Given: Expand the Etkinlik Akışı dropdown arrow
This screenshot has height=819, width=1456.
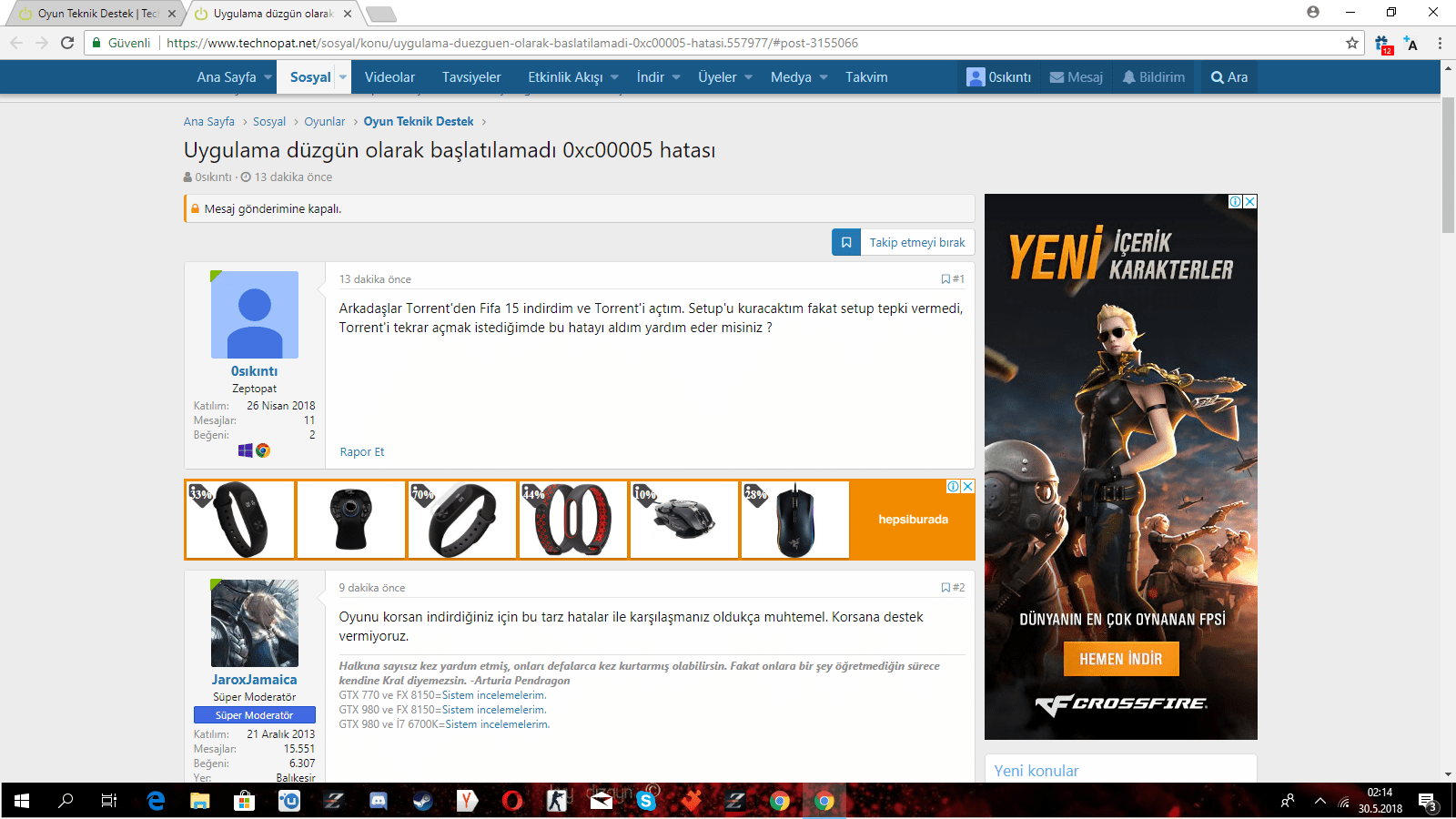Looking at the screenshot, I should point(615,77).
